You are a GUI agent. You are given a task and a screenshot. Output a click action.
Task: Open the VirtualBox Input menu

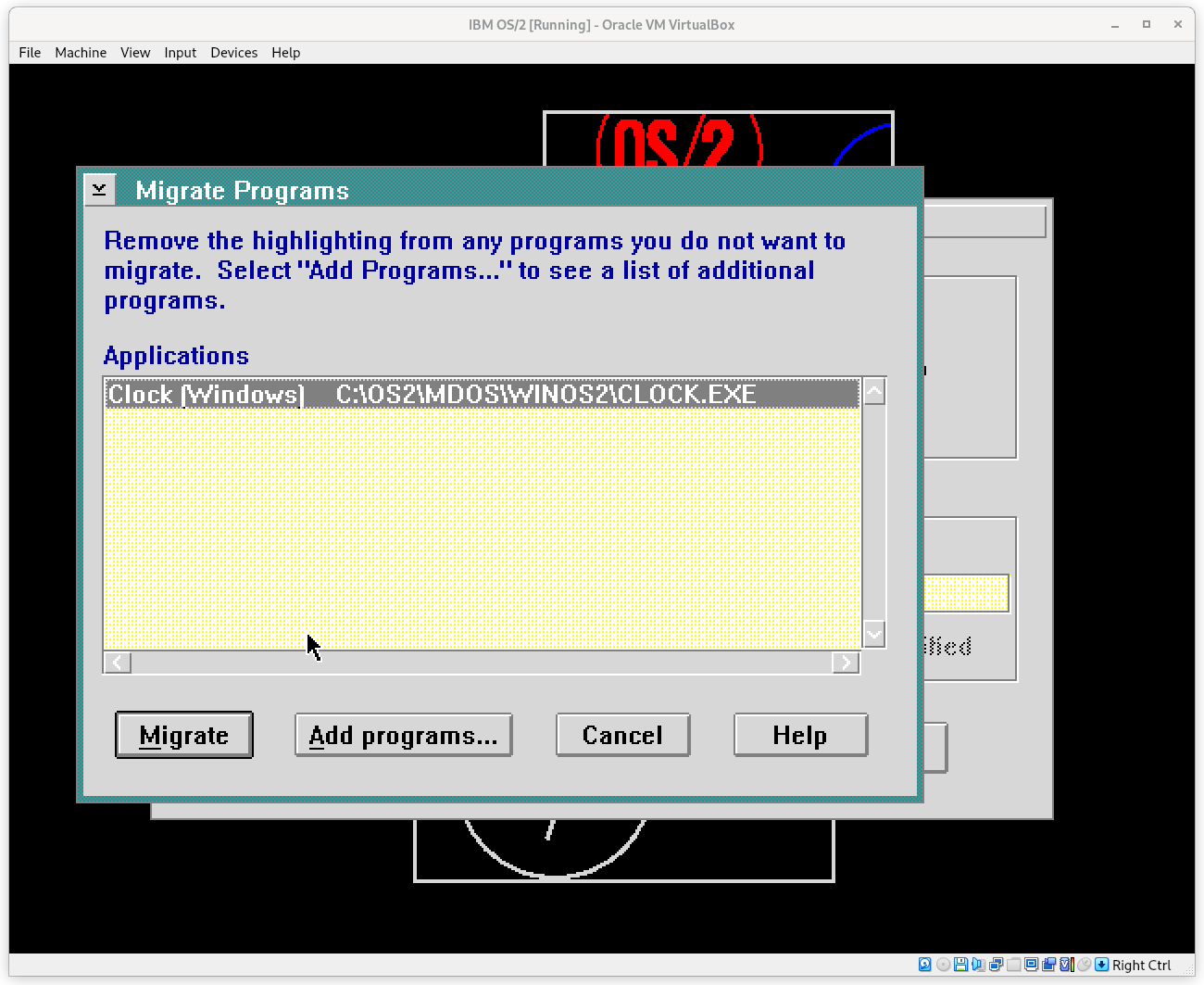tap(181, 53)
